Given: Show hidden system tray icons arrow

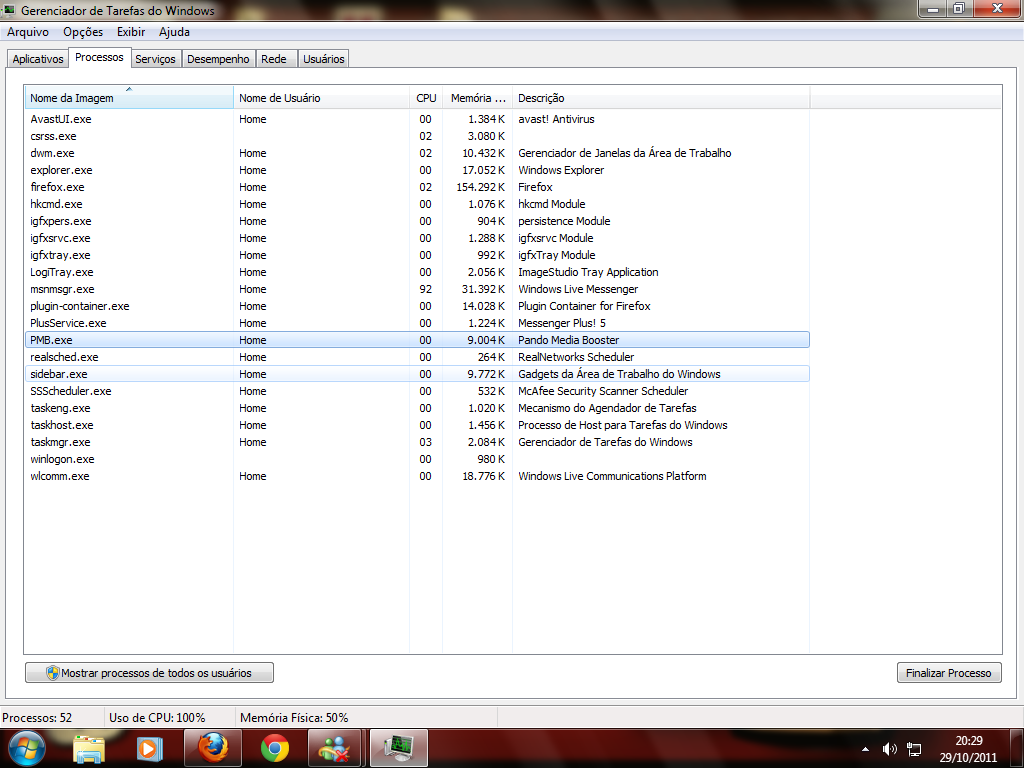Looking at the screenshot, I should click(x=865, y=749).
